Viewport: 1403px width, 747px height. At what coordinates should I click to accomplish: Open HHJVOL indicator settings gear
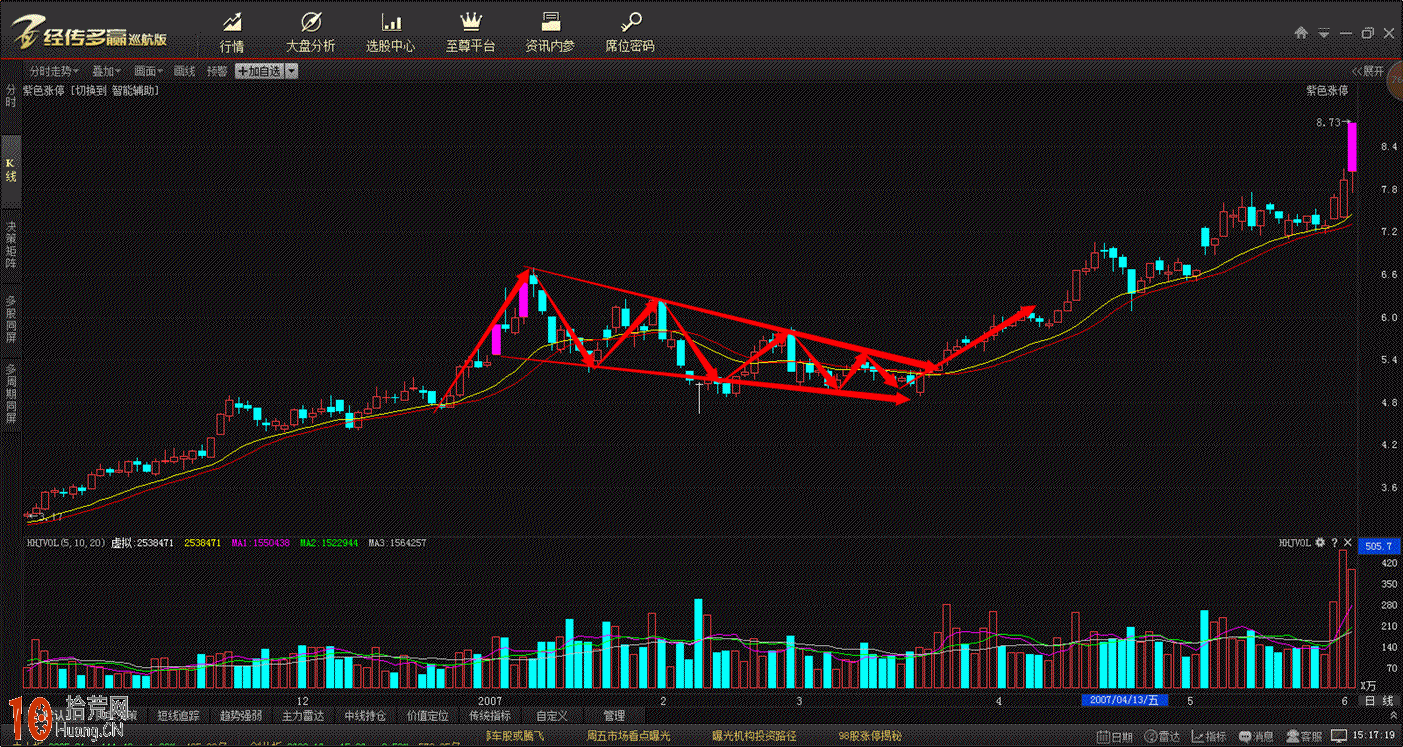coord(1320,542)
